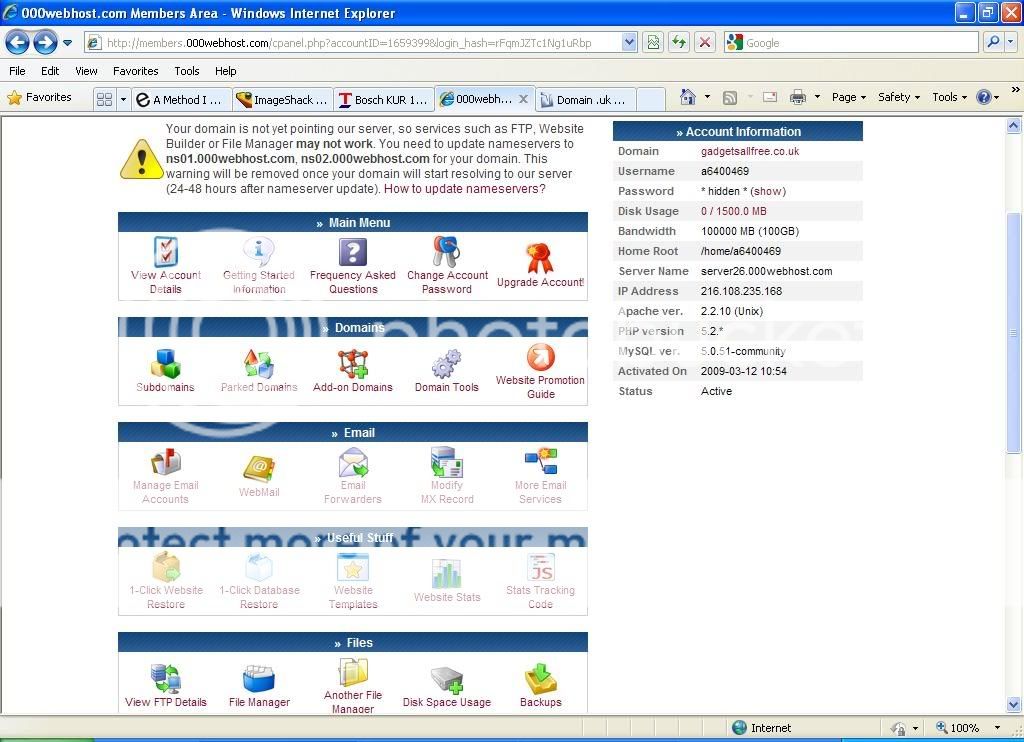Switch to the Domain .uk tab
1024x742 pixels.
coord(584,99)
